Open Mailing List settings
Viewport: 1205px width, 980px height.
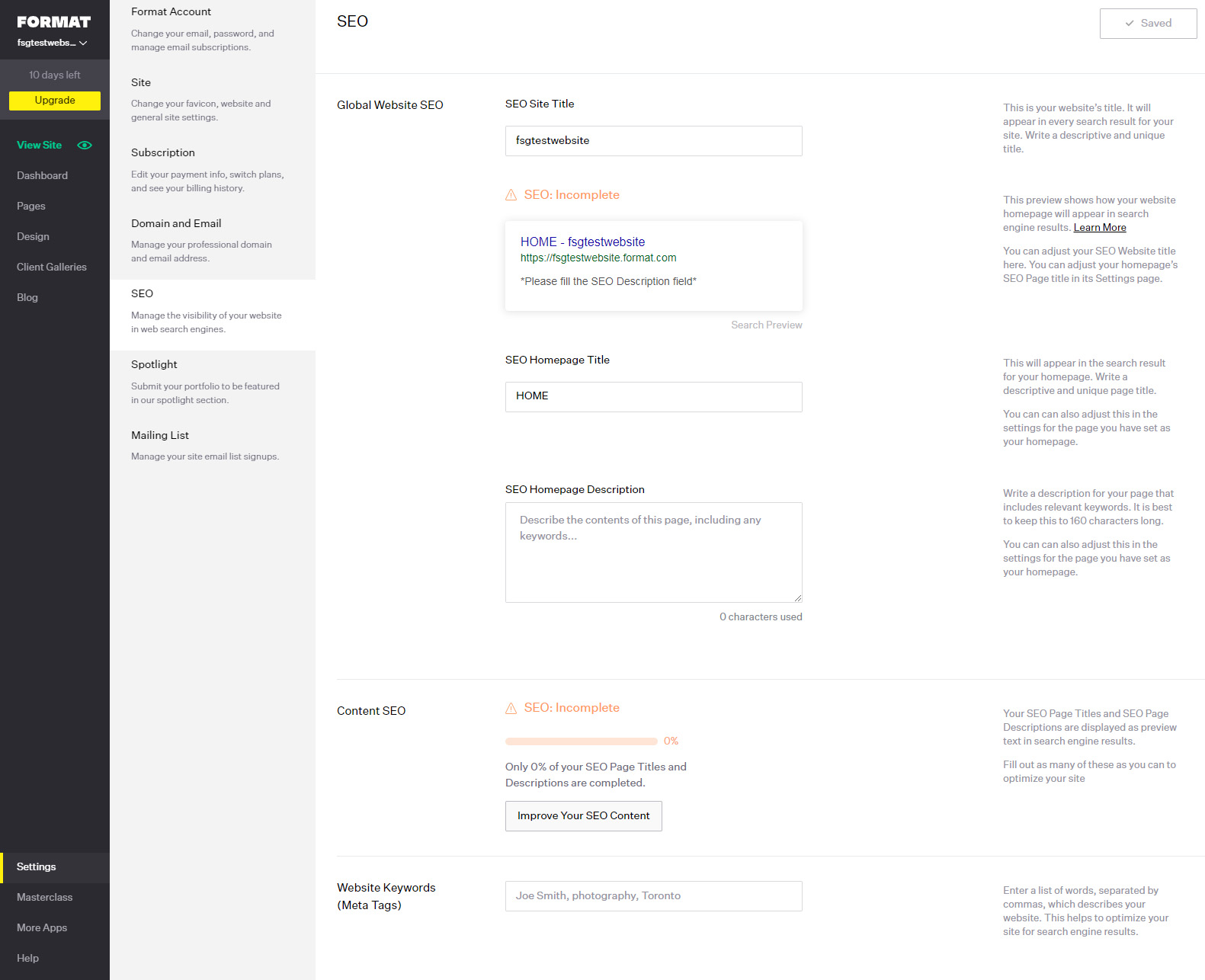tap(213, 445)
